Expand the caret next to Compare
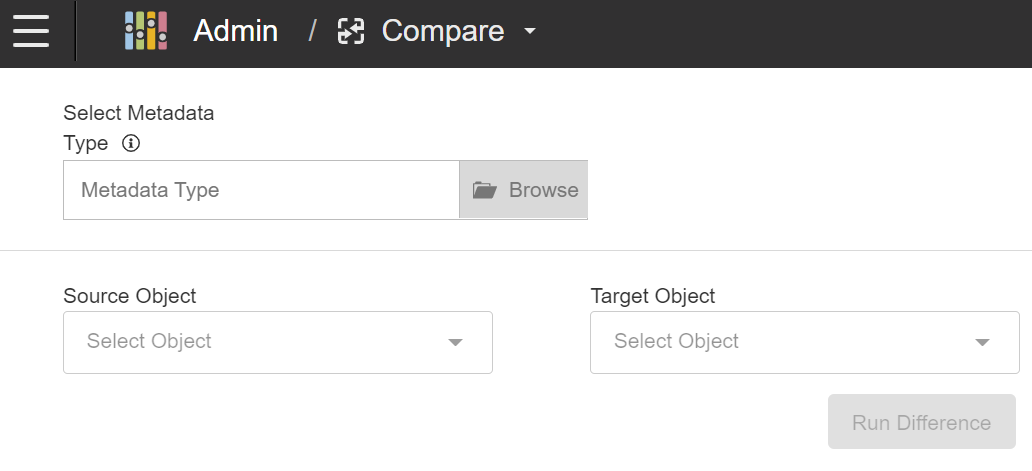 coord(530,31)
